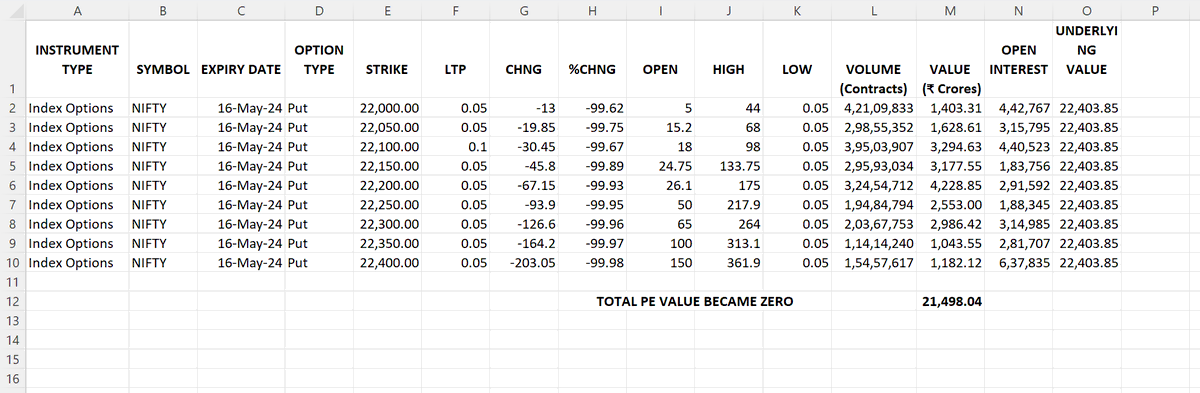Image resolution: width=1200 pixels, height=393 pixels.
Task: Select open interest cell 1,83,756
Action: click(1019, 166)
